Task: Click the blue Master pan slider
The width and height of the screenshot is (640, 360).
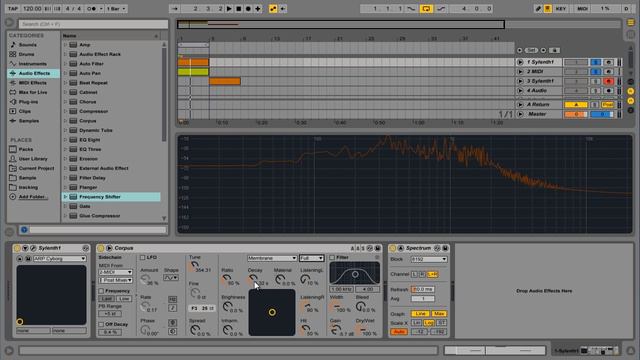Action: [602, 114]
